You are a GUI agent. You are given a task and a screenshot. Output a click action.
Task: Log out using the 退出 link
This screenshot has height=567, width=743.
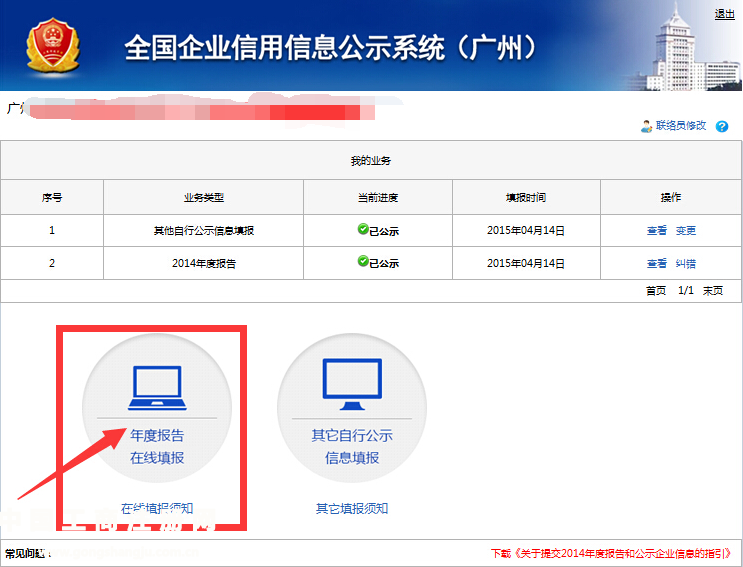[724, 14]
